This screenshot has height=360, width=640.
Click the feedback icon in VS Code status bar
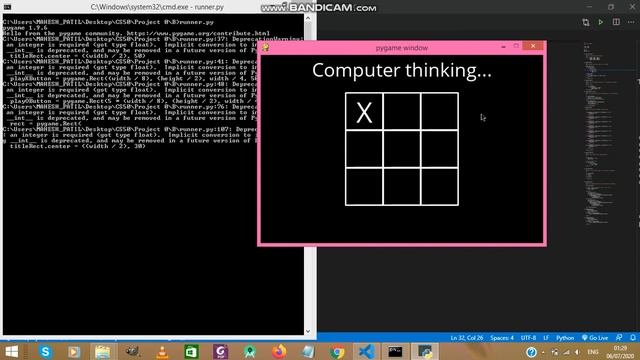[x=619, y=338]
